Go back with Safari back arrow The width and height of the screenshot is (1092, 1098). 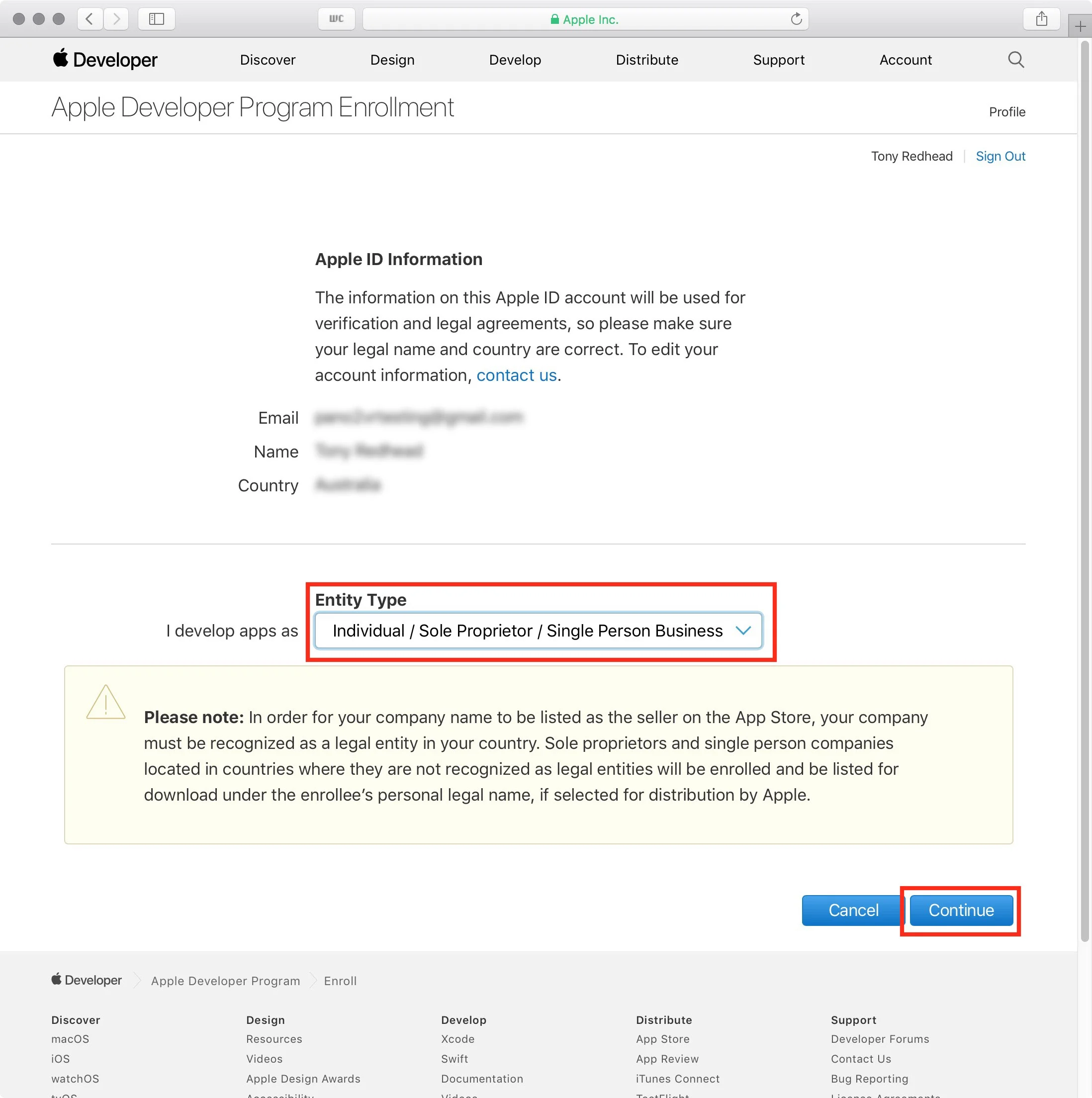click(90, 19)
